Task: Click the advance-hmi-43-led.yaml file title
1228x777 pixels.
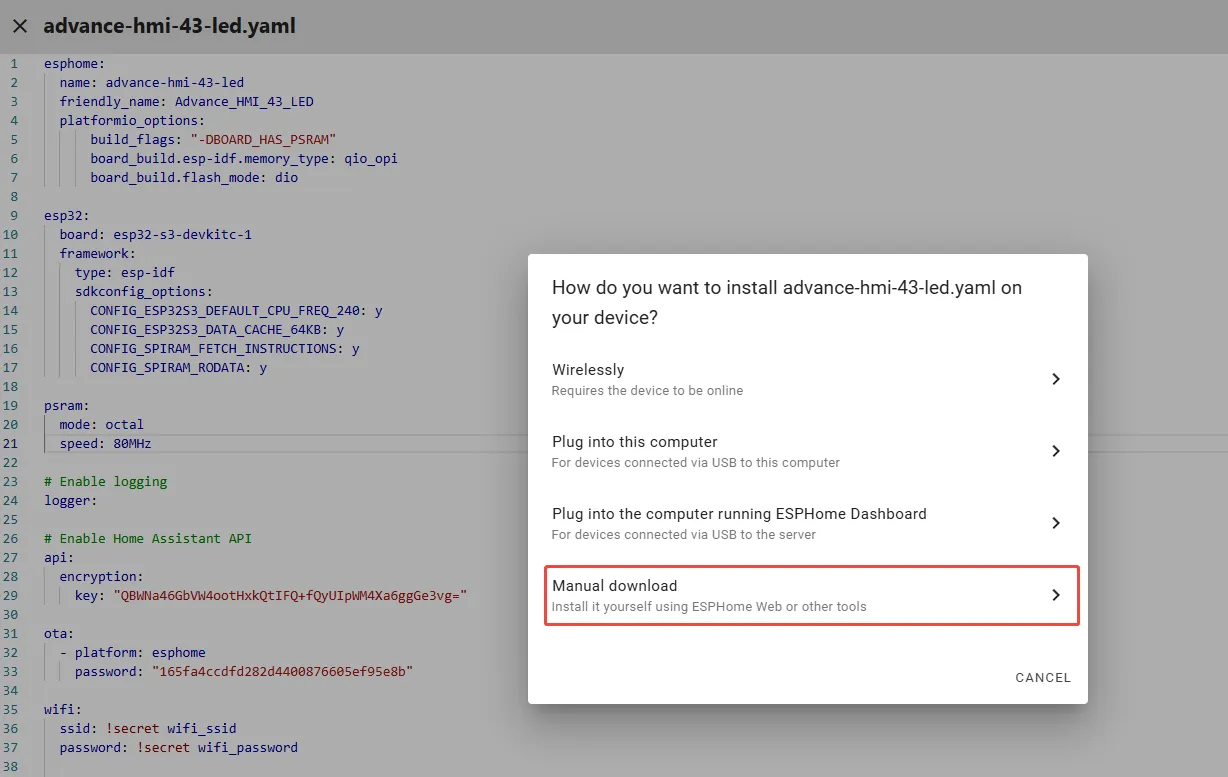Action: click(x=169, y=26)
